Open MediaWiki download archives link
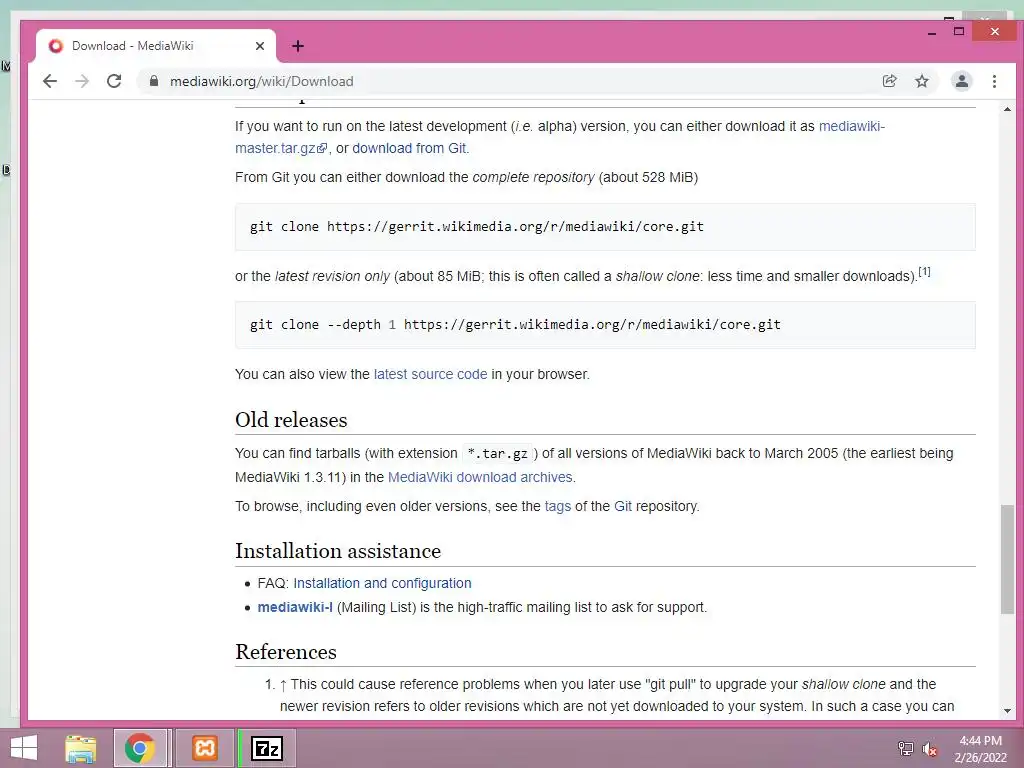 480,477
